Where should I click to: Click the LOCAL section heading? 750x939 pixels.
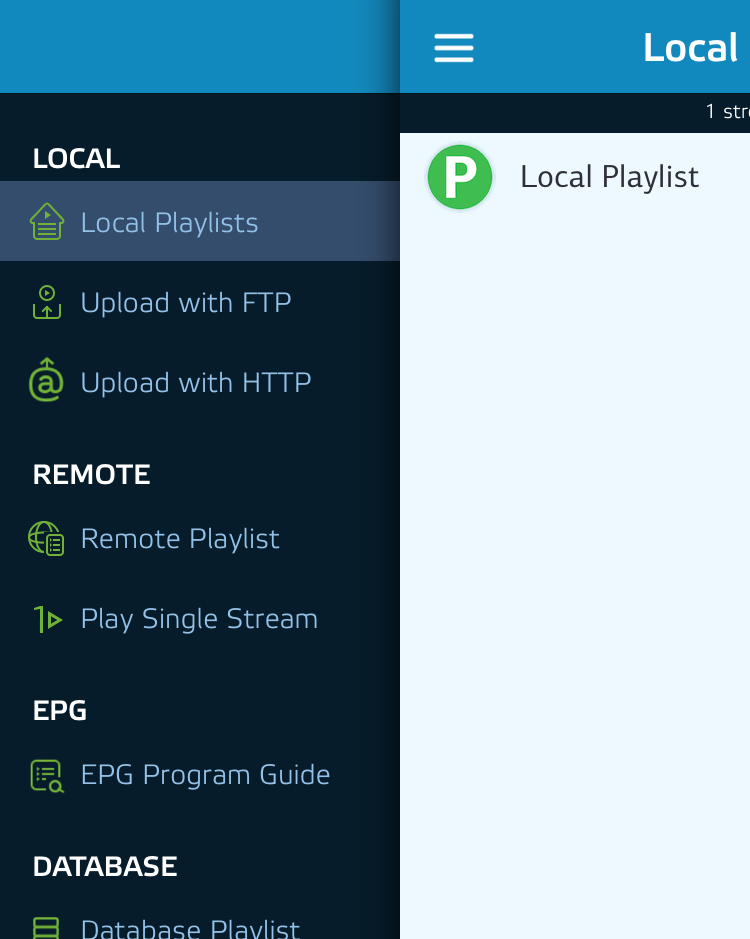click(76, 158)
